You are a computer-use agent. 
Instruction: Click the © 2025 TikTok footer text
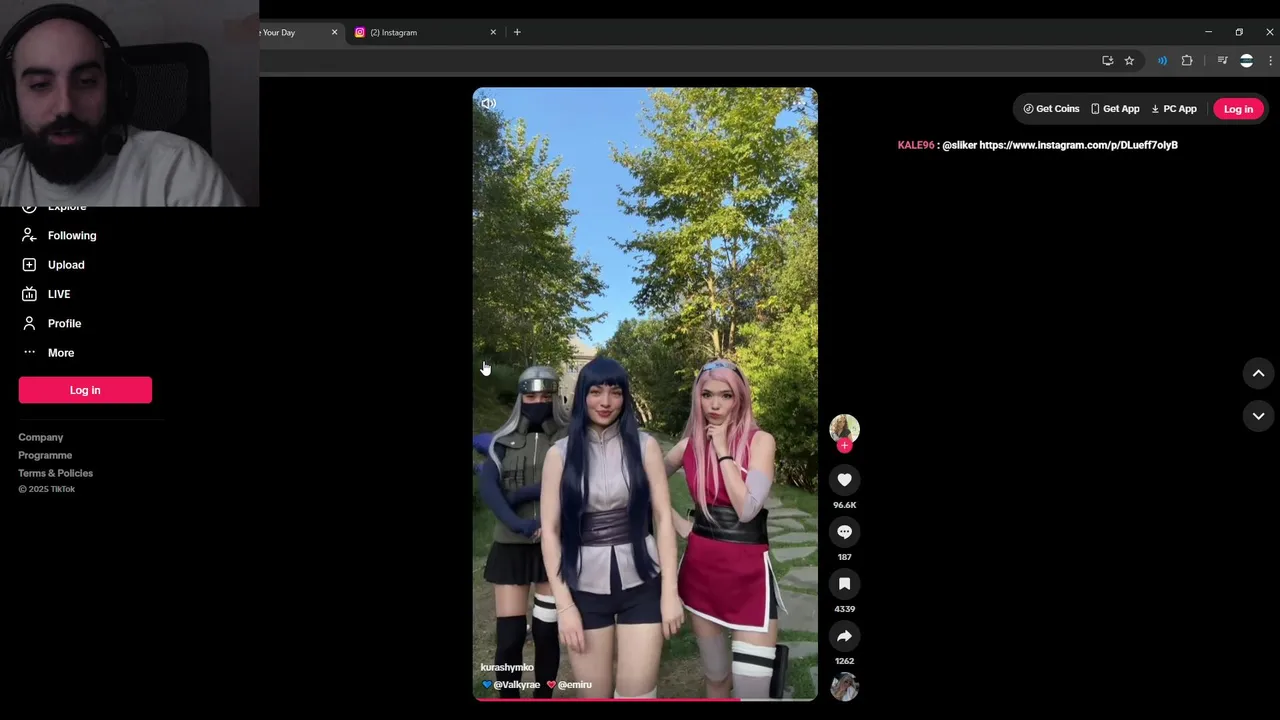pyautogui.click(x=46, y=489)
